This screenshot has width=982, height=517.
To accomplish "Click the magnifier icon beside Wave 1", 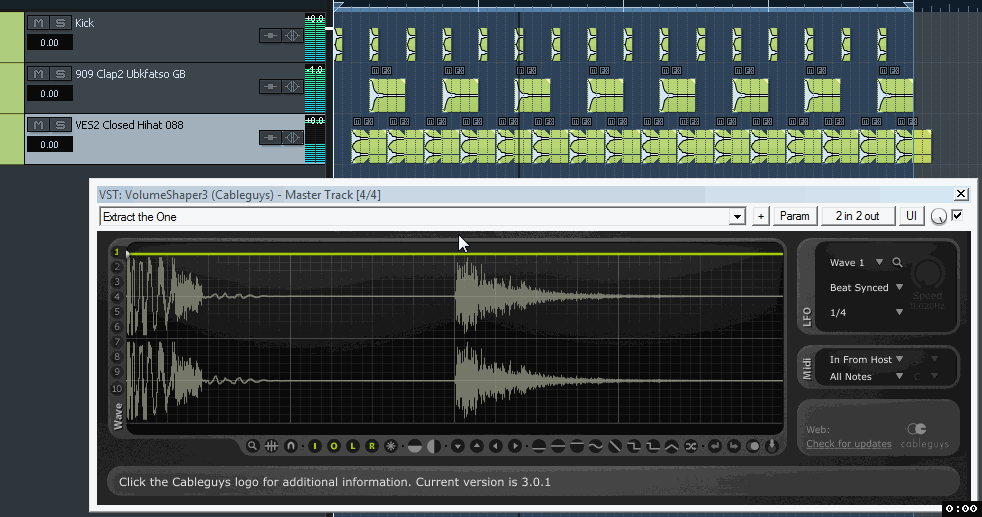I will click(897, 262).
